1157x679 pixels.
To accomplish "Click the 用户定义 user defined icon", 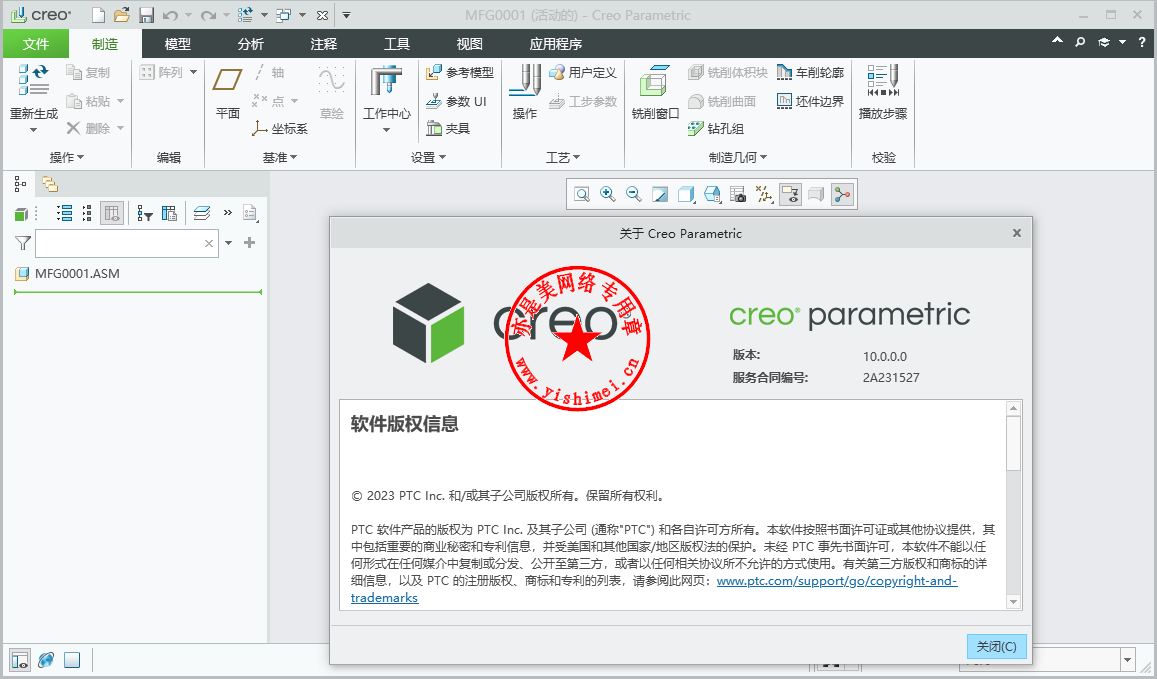I will 583,72.
